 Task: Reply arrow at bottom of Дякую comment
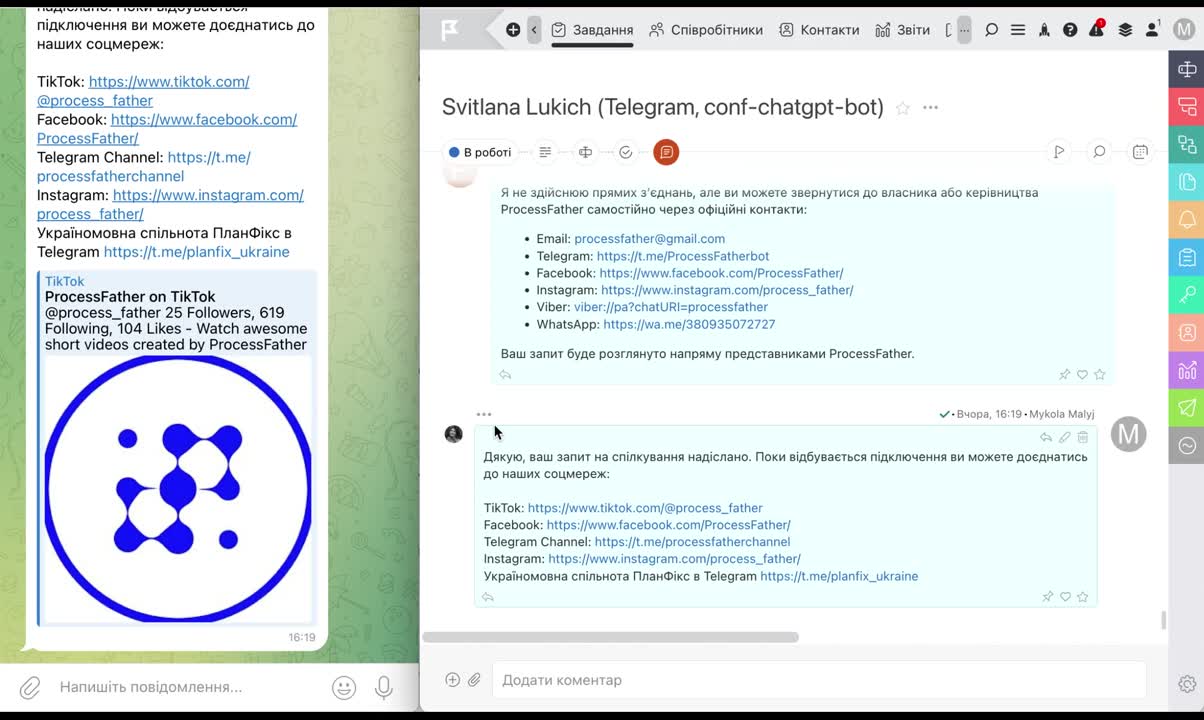tap(488, 597)
